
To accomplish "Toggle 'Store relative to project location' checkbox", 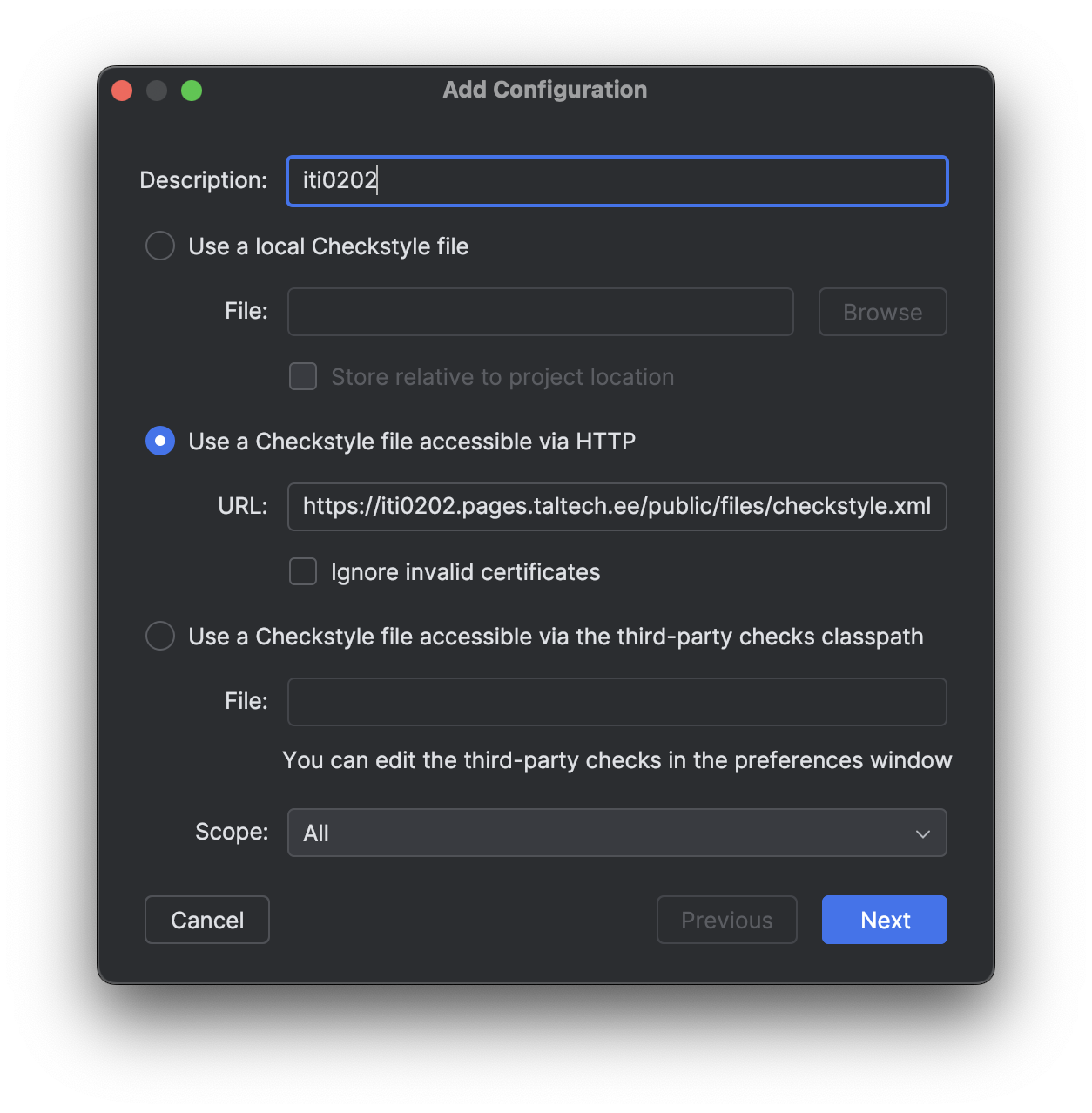I will tap(303, 377).
